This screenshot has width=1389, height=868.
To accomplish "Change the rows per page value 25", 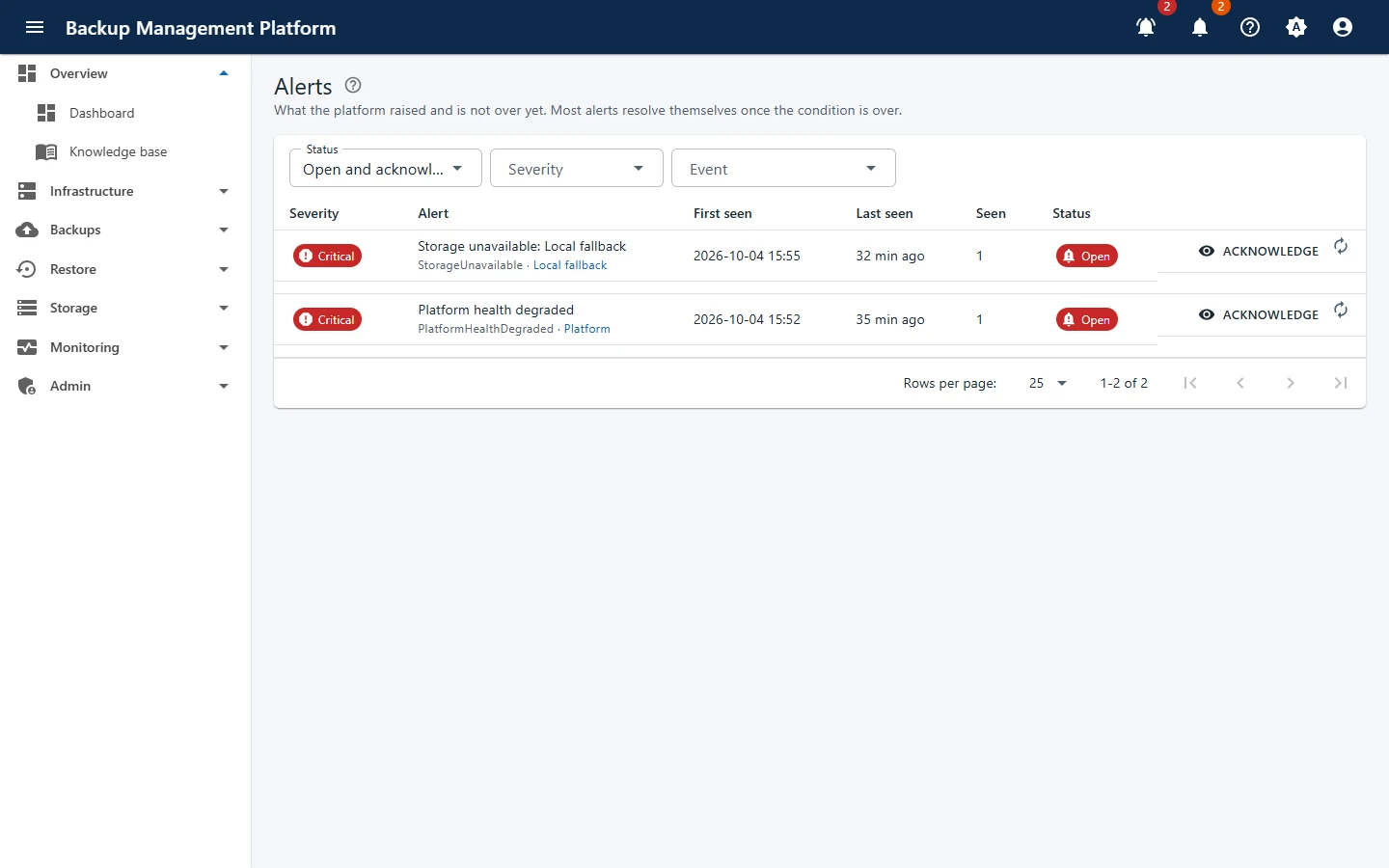I will pos(1048,383).
